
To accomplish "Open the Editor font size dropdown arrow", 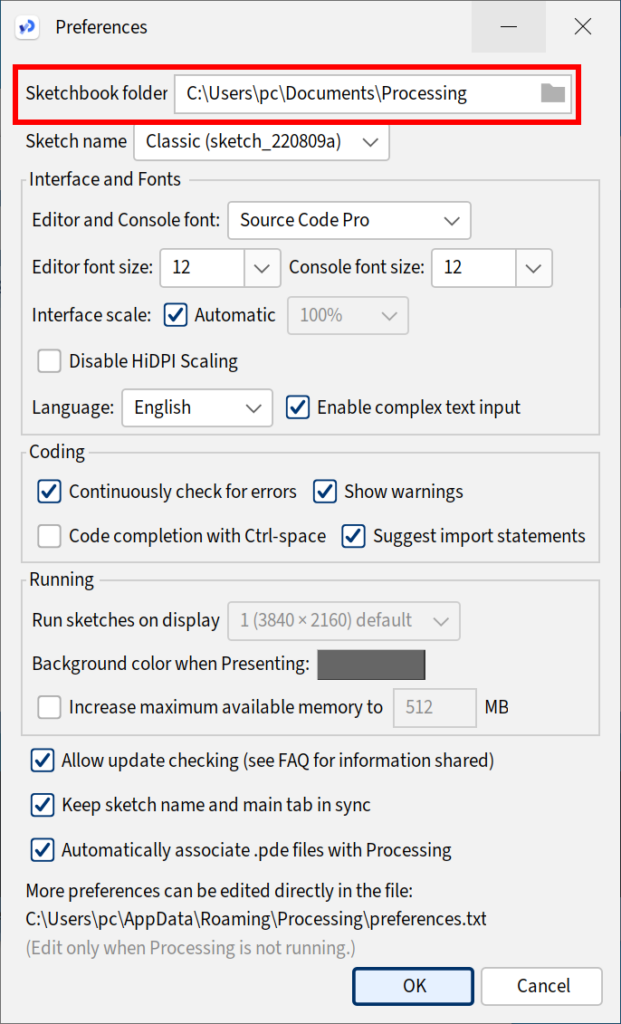I will pyautogui.click(x=263, y=268).
